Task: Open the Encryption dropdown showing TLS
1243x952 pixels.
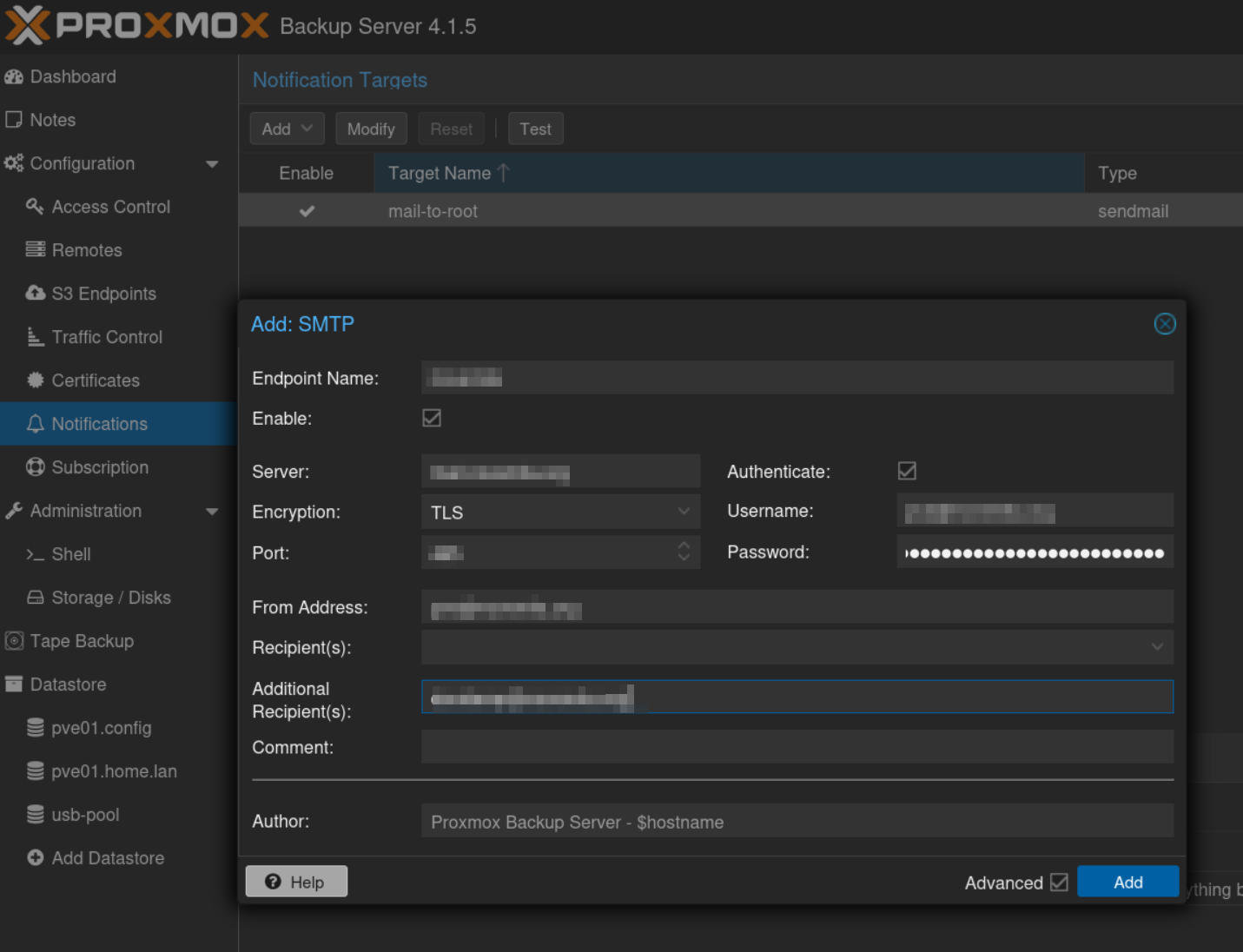Action: pos(683,512)
